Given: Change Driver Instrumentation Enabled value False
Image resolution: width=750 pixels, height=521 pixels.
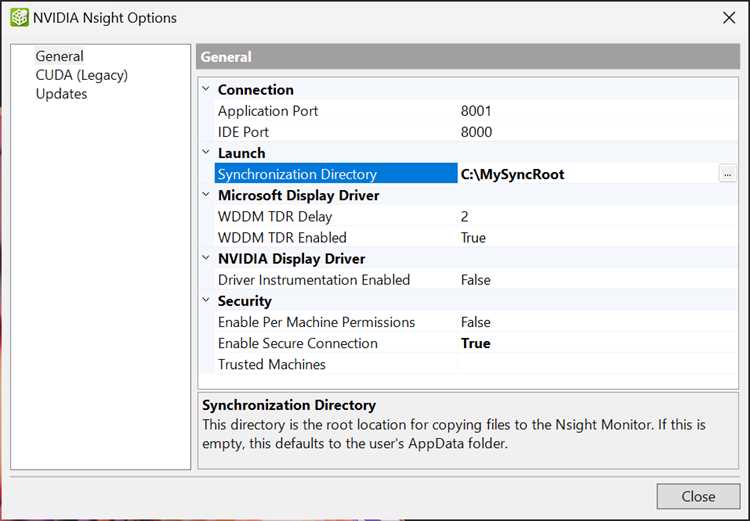Looking at the screenshot, I should click(x=597, y=280).
